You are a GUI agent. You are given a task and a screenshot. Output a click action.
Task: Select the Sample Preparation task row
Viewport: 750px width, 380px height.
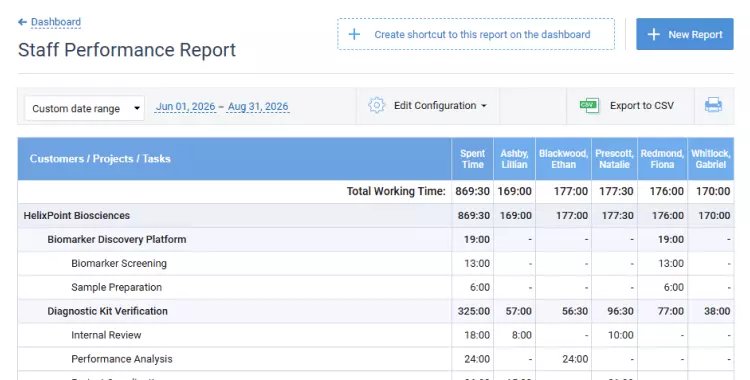(x=375, y=287)
